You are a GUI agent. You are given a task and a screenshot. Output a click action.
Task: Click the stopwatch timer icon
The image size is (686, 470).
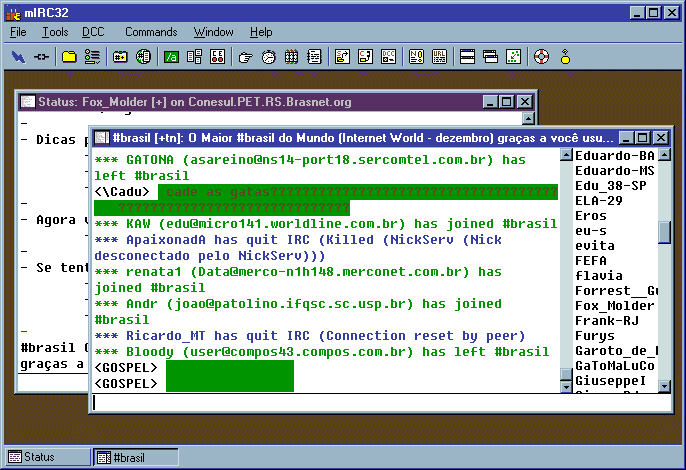coord(269,57)
